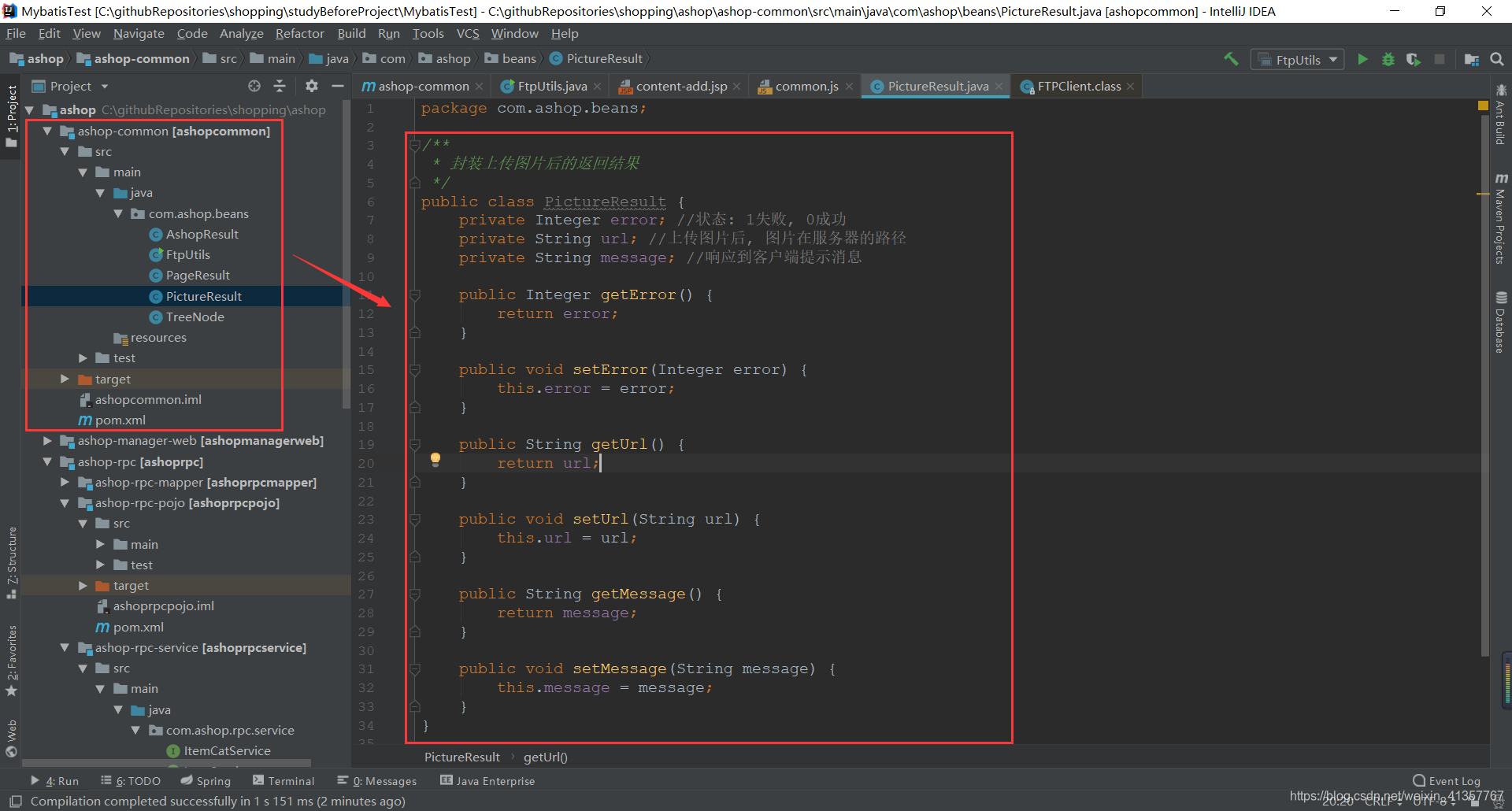Toggle Web tool window side tab
This screenshot has height=811, width=1512.
(x=11, y=737)
